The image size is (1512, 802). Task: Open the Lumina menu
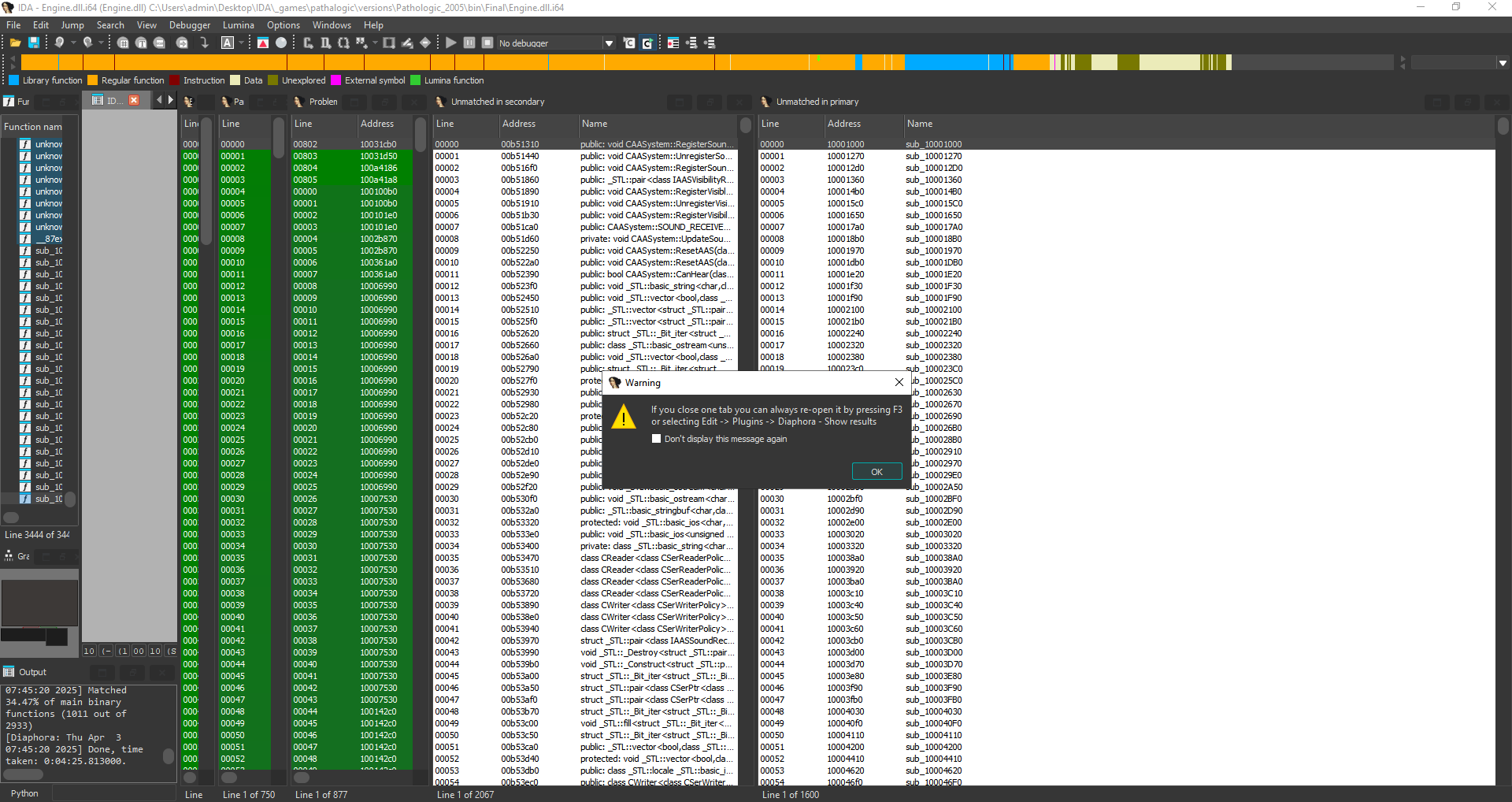tap(239, 25)
